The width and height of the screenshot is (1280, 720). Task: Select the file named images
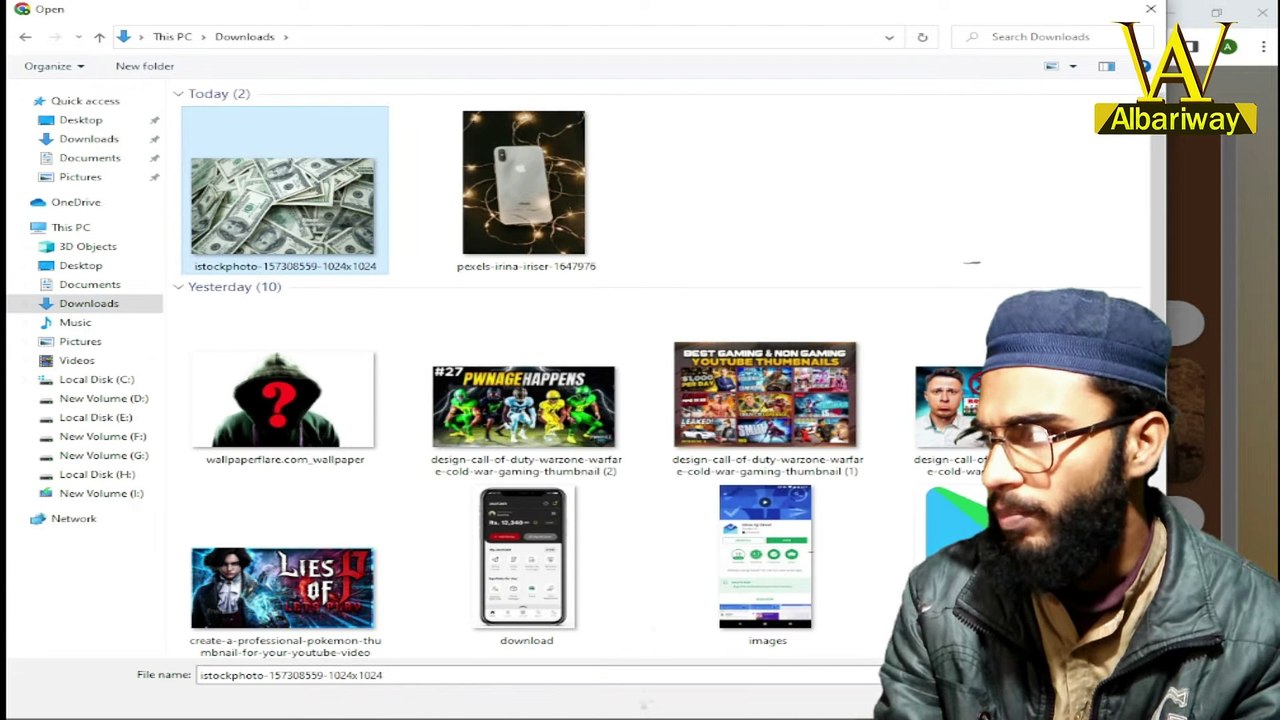coord(766,558)
